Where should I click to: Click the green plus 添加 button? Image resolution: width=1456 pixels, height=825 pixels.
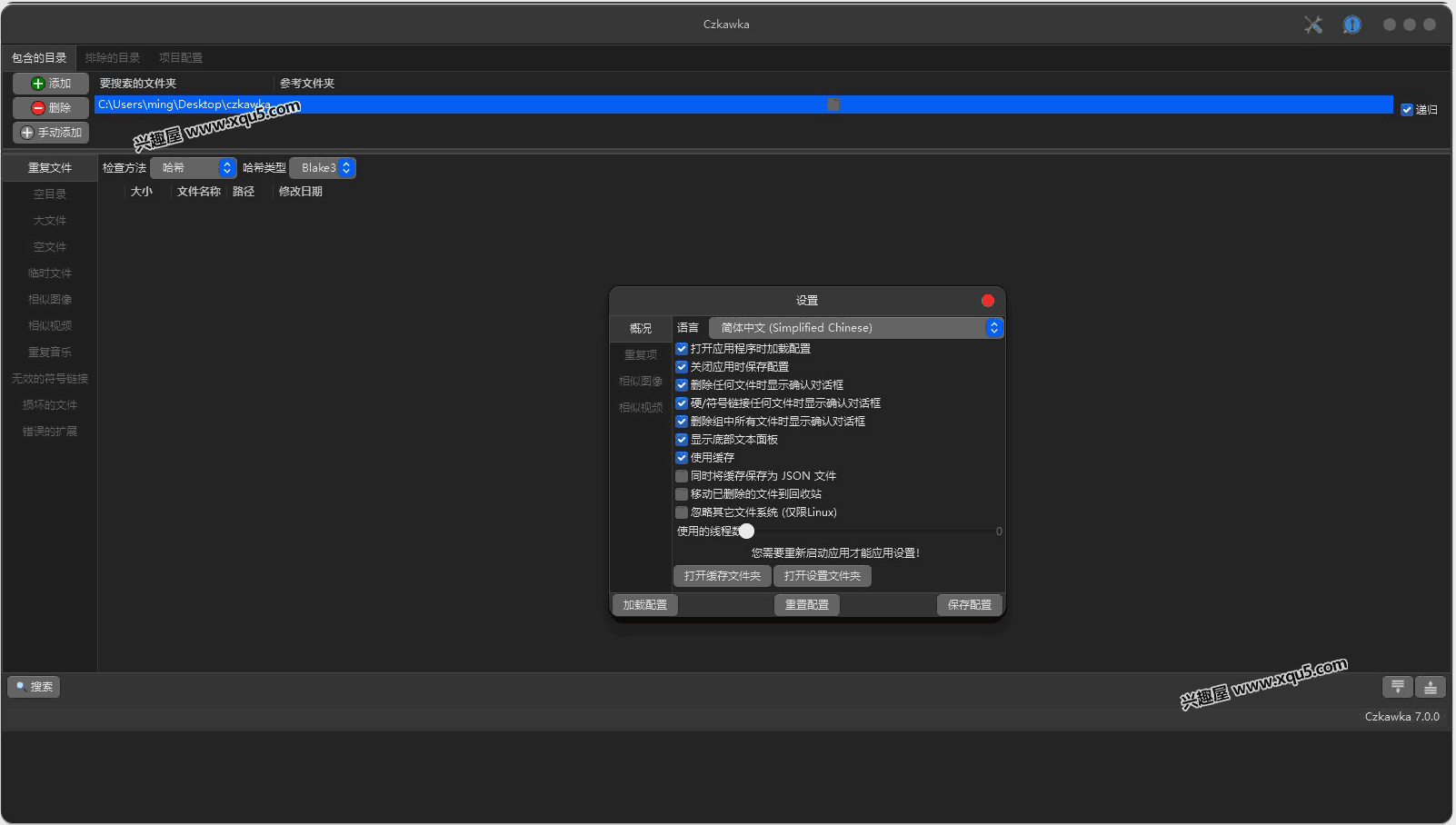[x=51, y=84]
